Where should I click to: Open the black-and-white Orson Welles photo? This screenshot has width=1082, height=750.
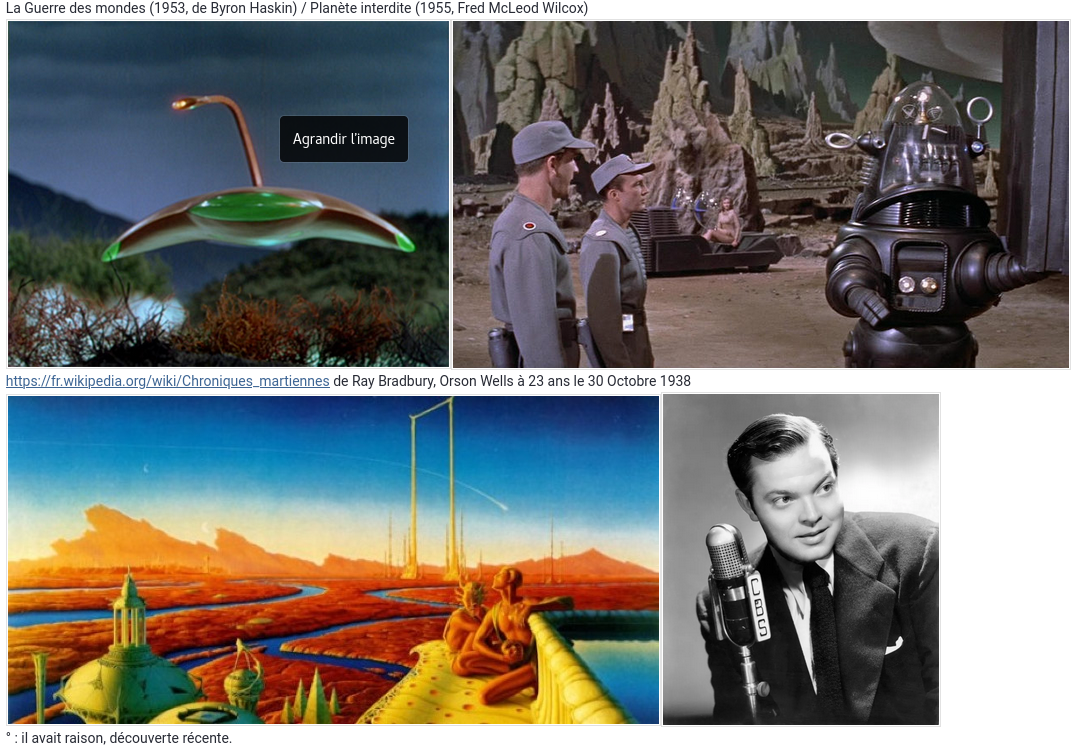(801, 560)
